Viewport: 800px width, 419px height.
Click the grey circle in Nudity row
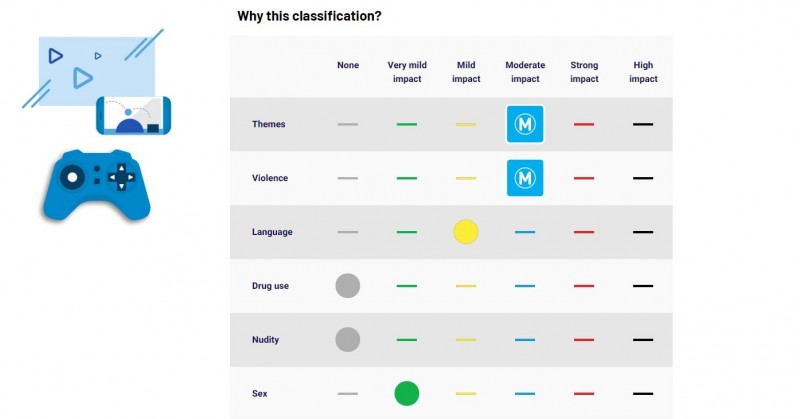coord(347,339)
